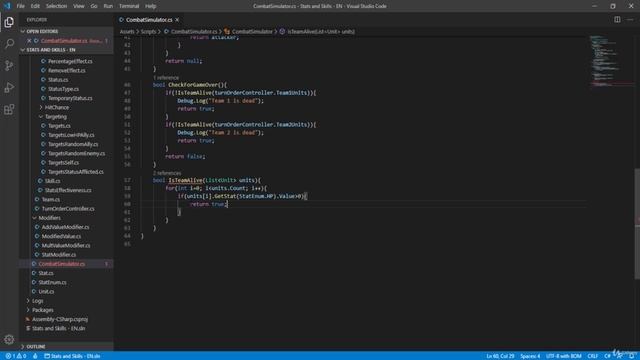The width and height of the screenshot is (640, 360).
Task: Click the VS Code logo icon
Action: click(x=7, y=6)
